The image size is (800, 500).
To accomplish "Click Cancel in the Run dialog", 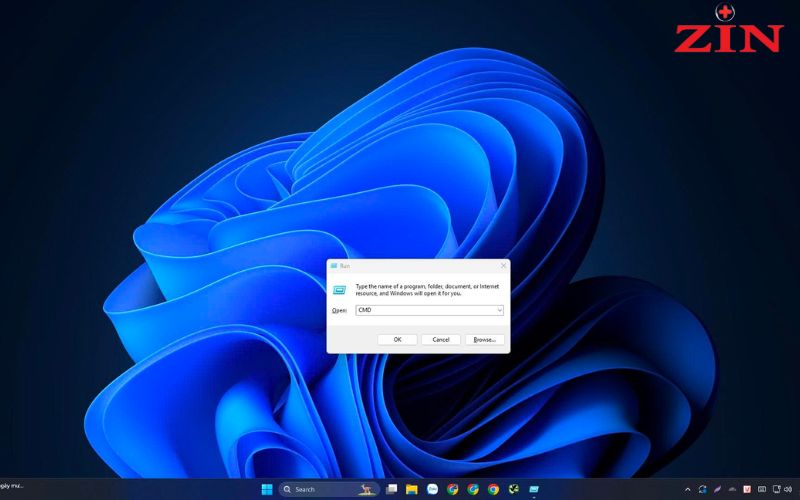I will click(441, 340).
